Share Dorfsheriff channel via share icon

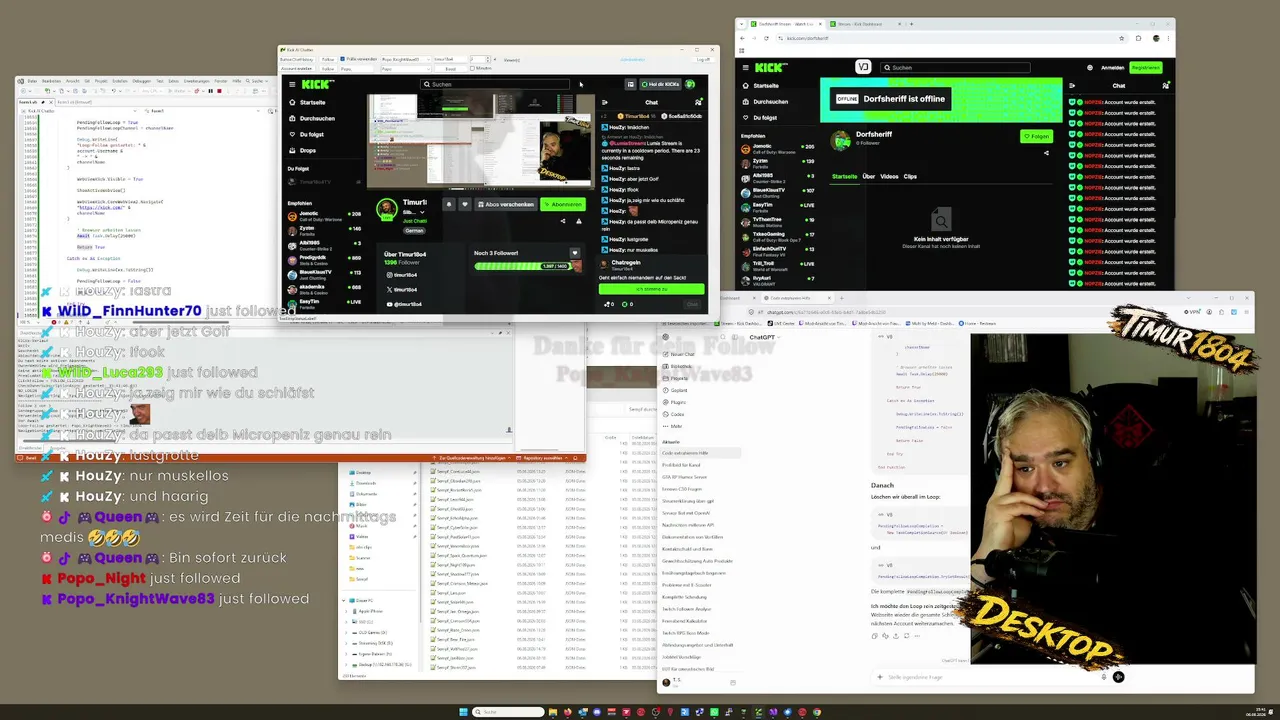click(1046, 153)
